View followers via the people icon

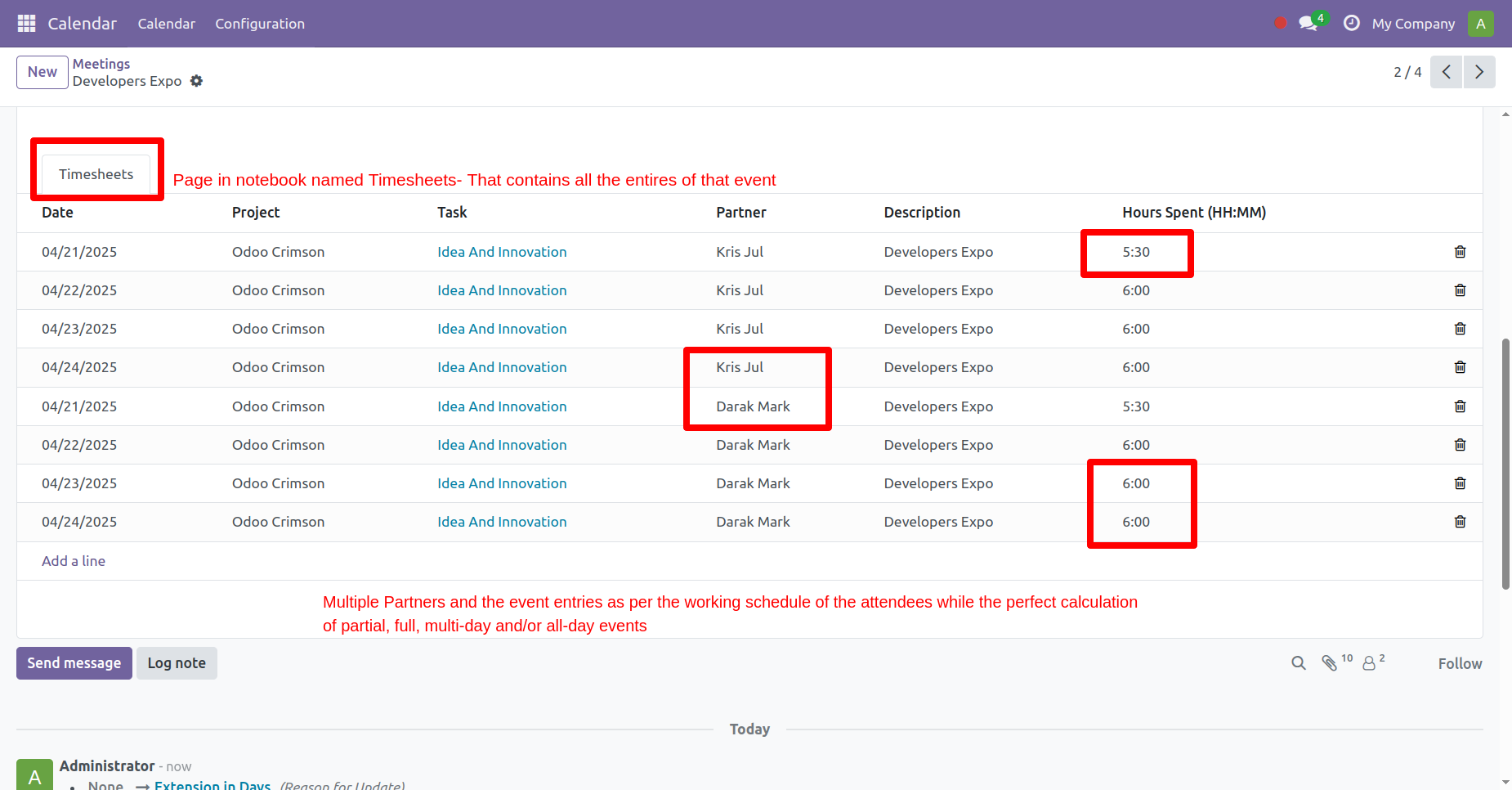[x=1369, y=663]
